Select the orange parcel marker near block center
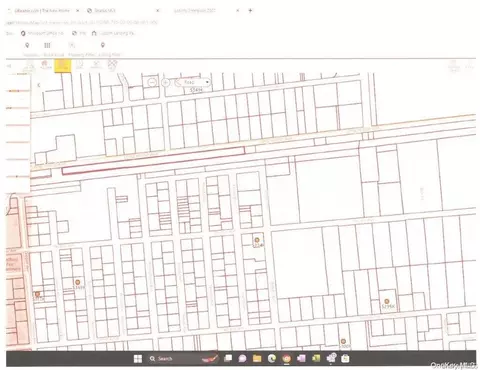480x370 pixels. (257, 240)
